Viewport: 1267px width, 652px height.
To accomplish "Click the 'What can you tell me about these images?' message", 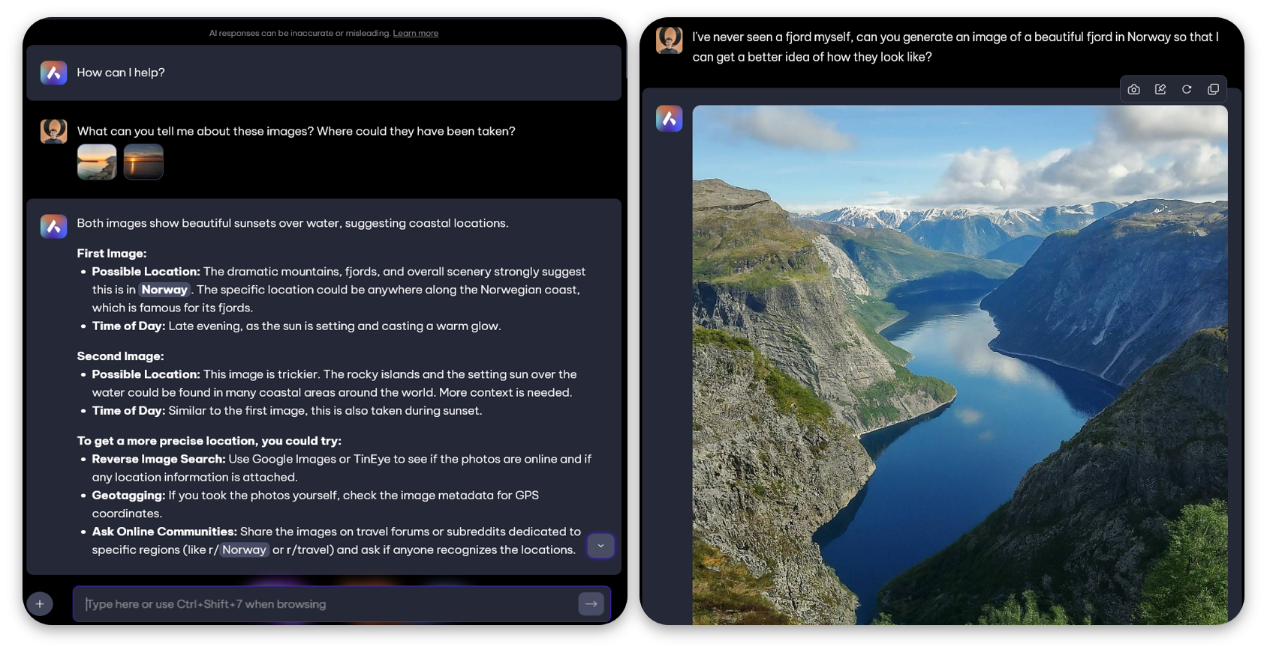I will [x=296, y=131].
